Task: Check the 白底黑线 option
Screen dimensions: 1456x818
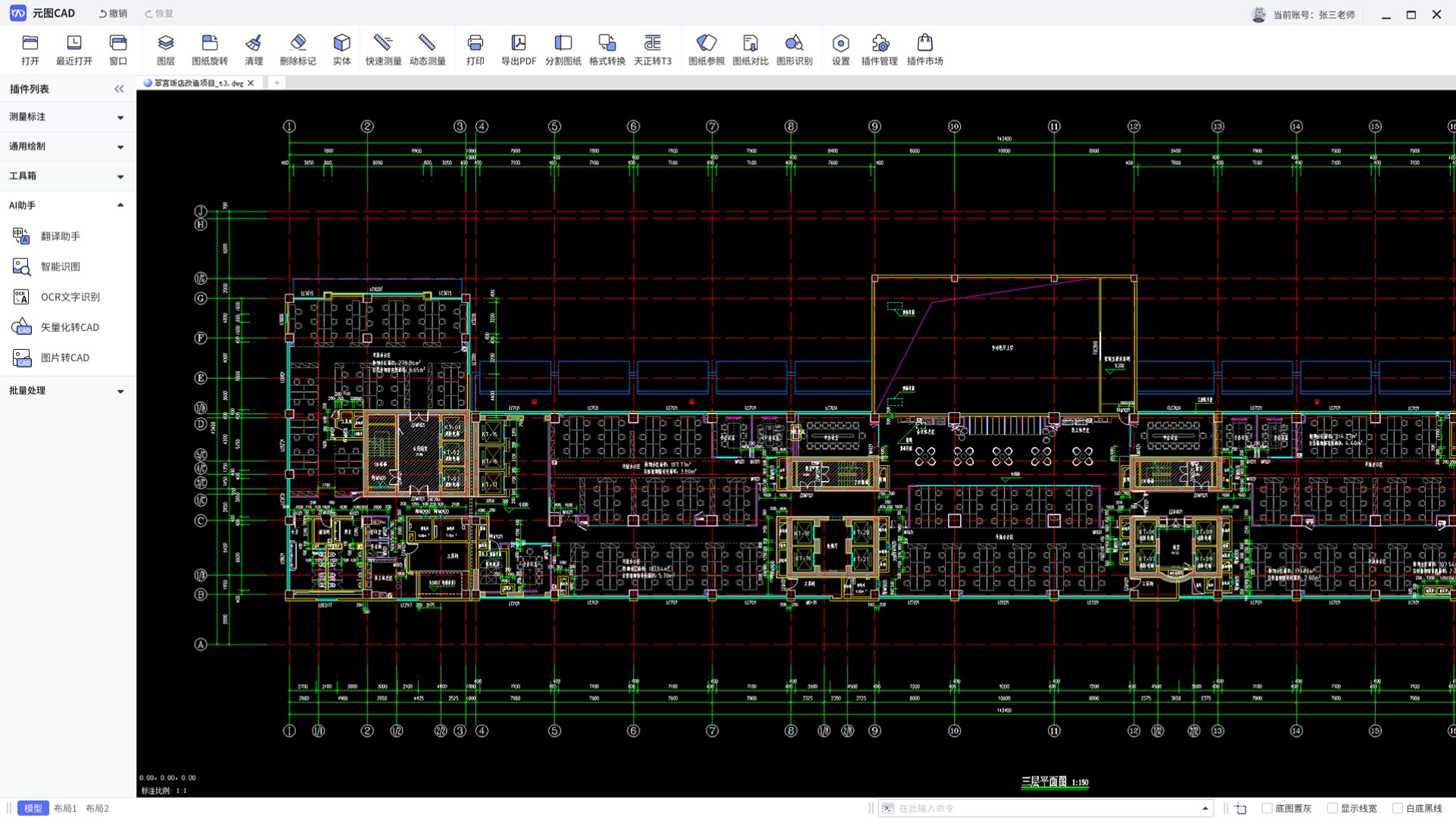Action: click(1397, 808)
